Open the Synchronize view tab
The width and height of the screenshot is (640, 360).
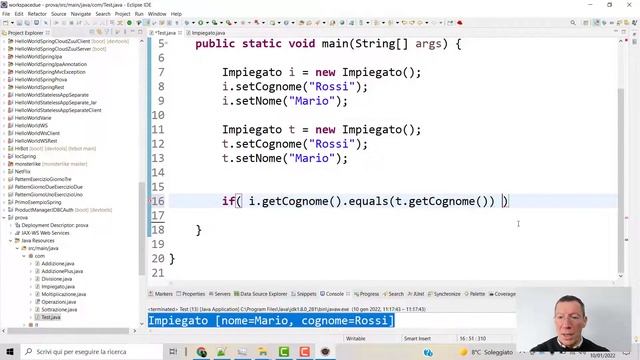444,294
